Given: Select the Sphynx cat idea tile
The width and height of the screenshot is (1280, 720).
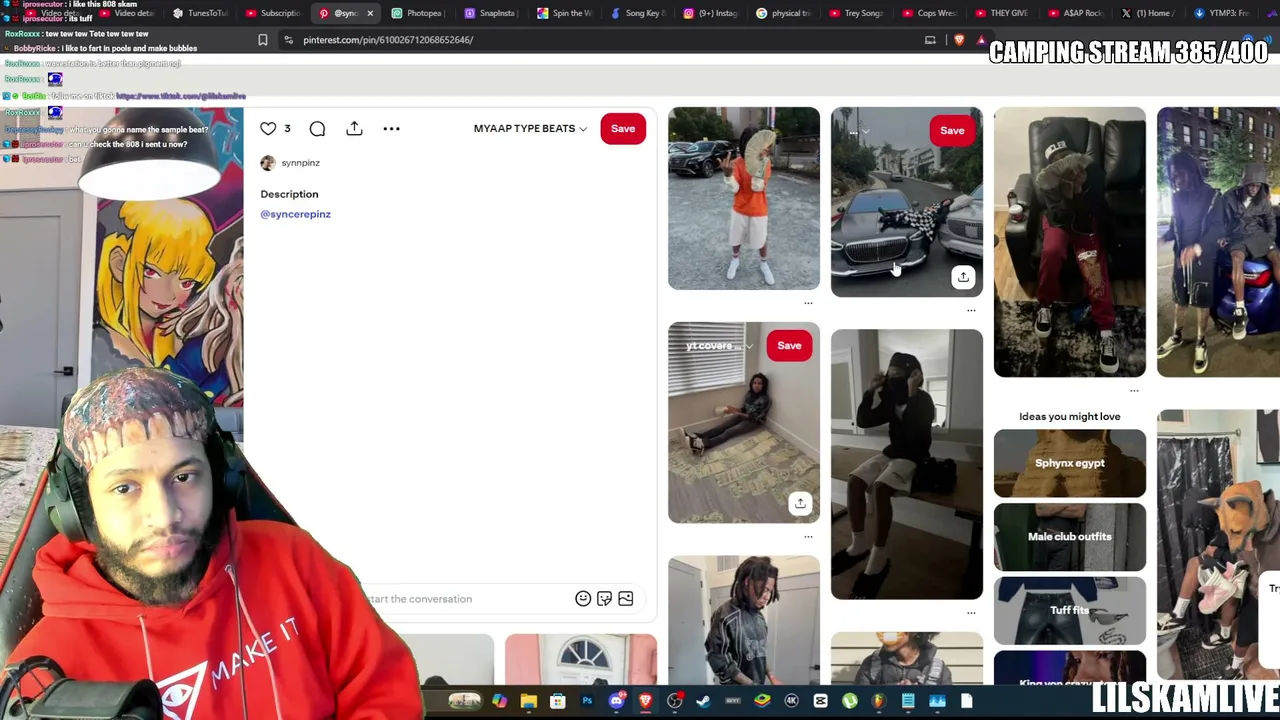Looking at the screenshot, I should click(x=1070, y=463).
